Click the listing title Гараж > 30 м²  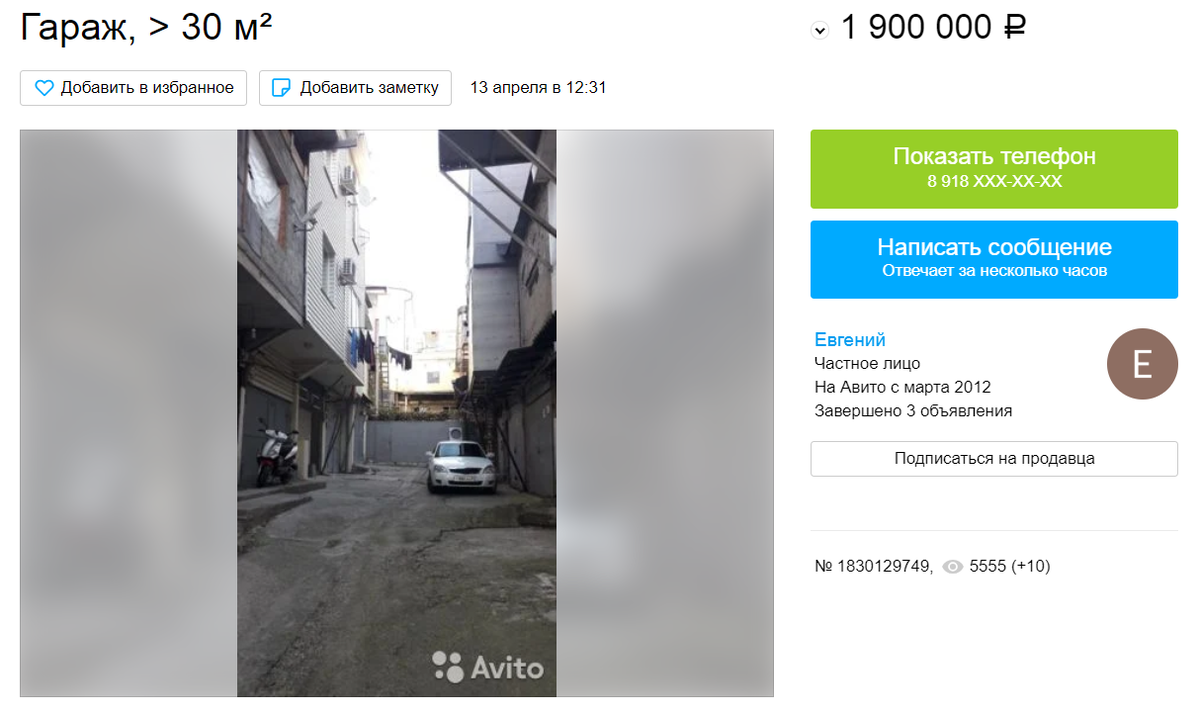[147, 28]
